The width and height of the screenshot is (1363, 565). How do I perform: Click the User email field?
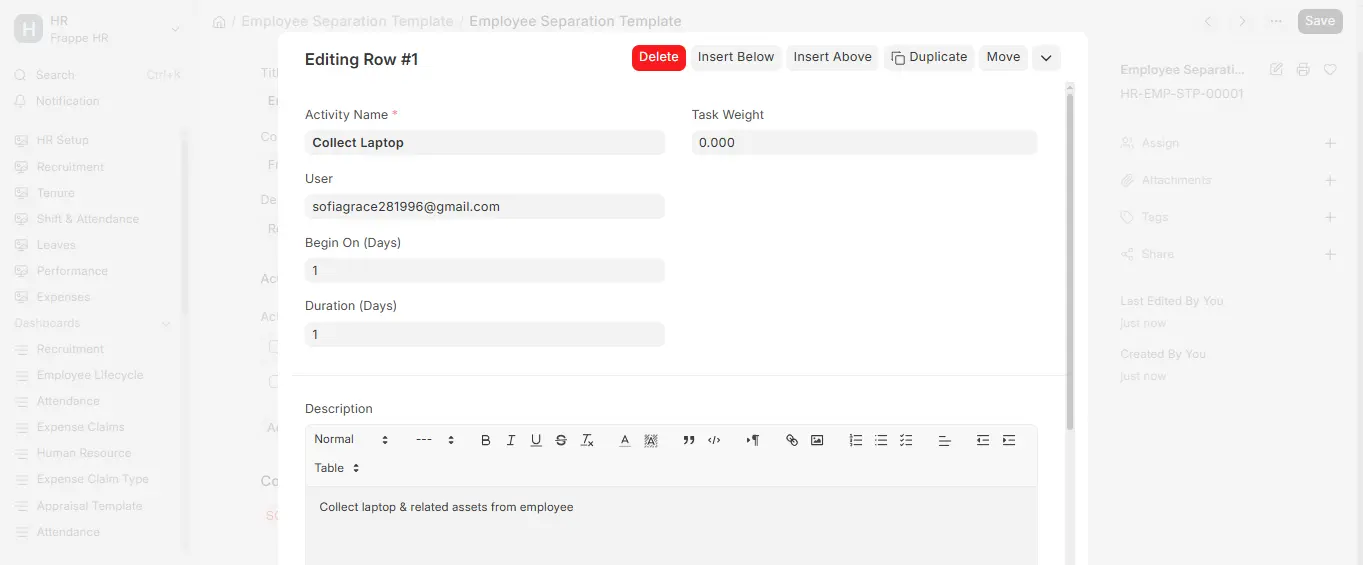coord(484,207)
